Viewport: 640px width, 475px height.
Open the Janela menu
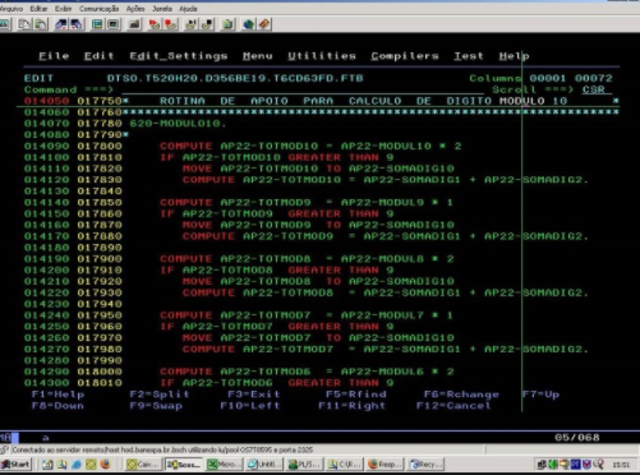pos(162,9)
